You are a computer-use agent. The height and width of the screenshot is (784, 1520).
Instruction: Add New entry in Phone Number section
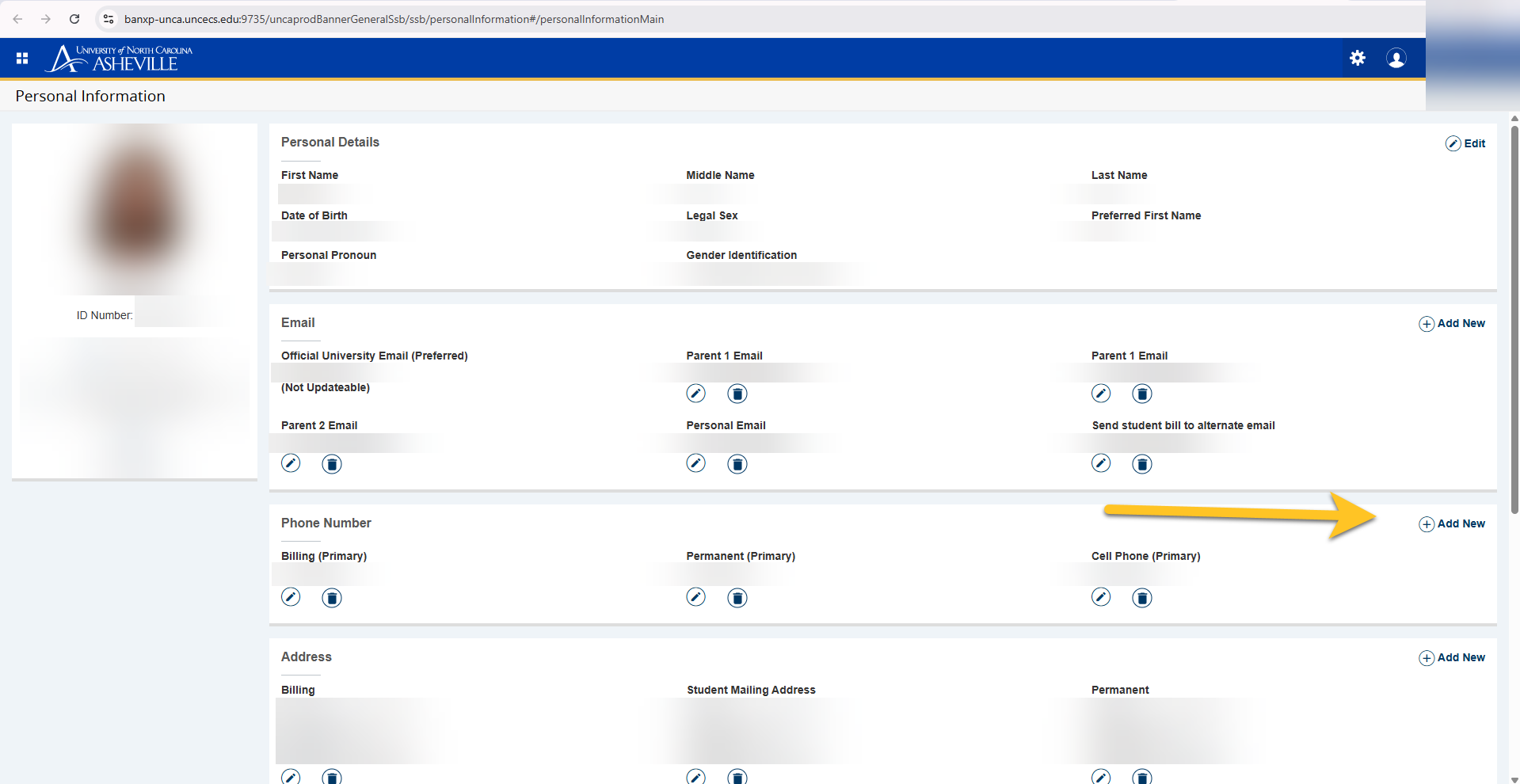click(x=1452, y=523)
